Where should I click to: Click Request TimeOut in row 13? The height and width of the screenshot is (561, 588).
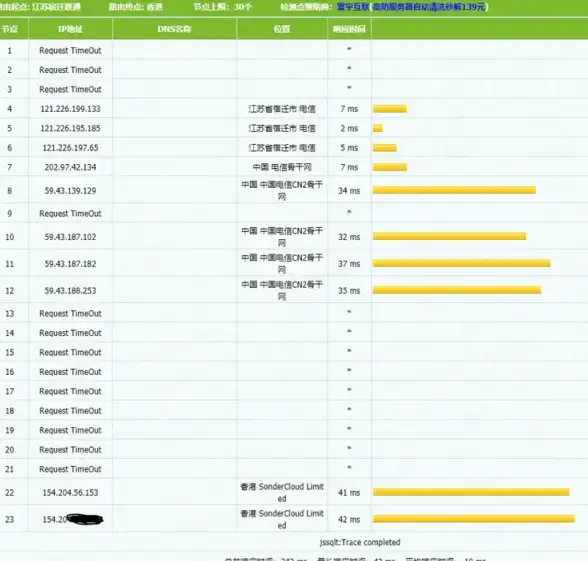coord(70,314)
